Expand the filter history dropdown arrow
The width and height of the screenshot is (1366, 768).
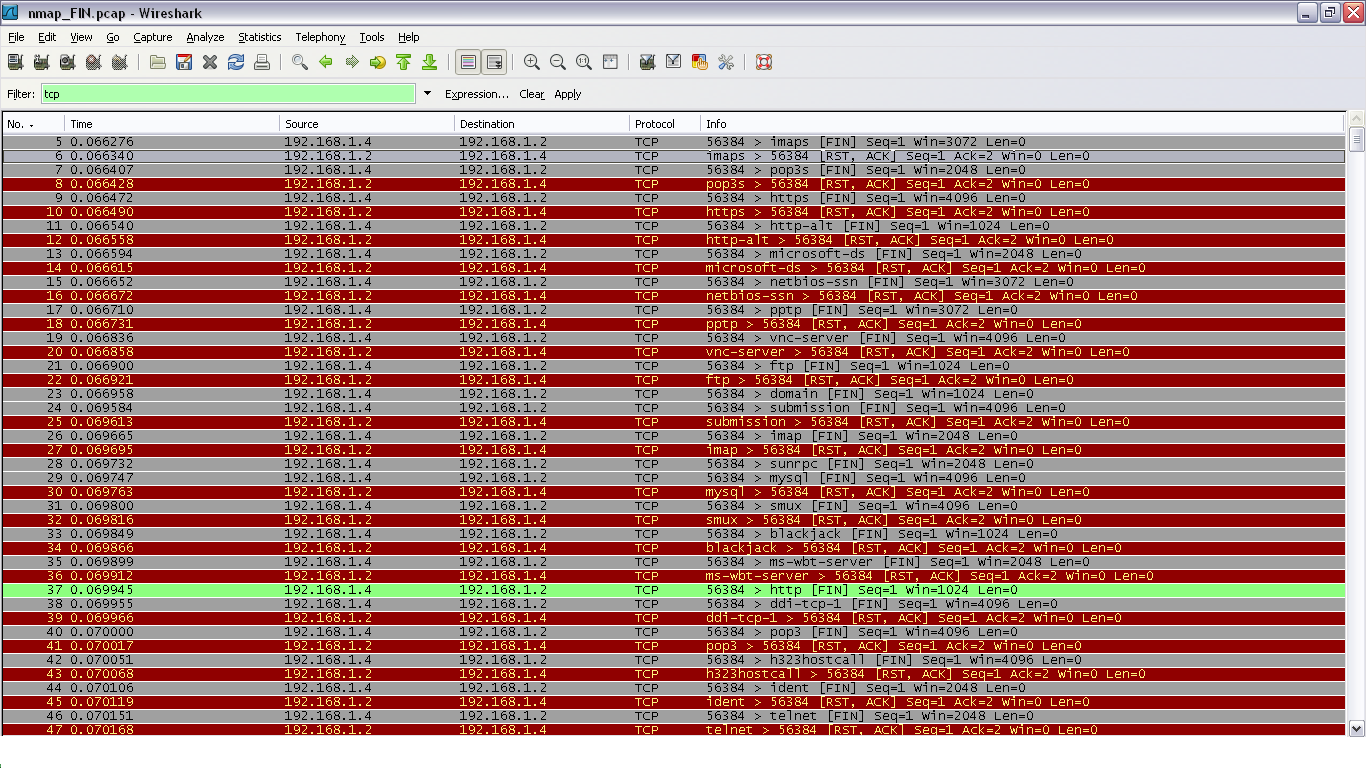427,94
